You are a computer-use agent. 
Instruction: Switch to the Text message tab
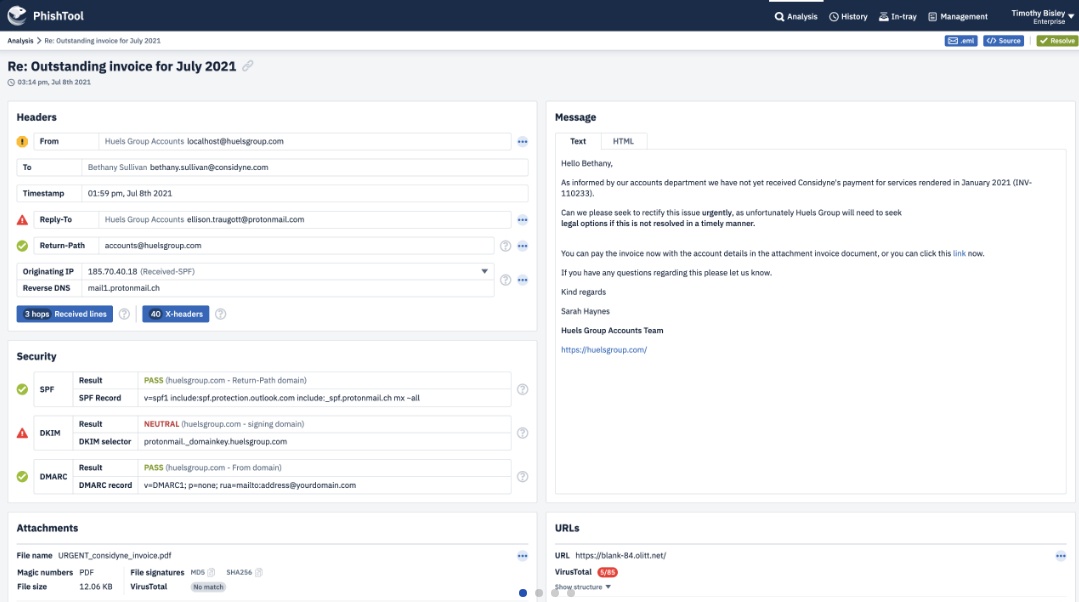[x=578, y=141]
